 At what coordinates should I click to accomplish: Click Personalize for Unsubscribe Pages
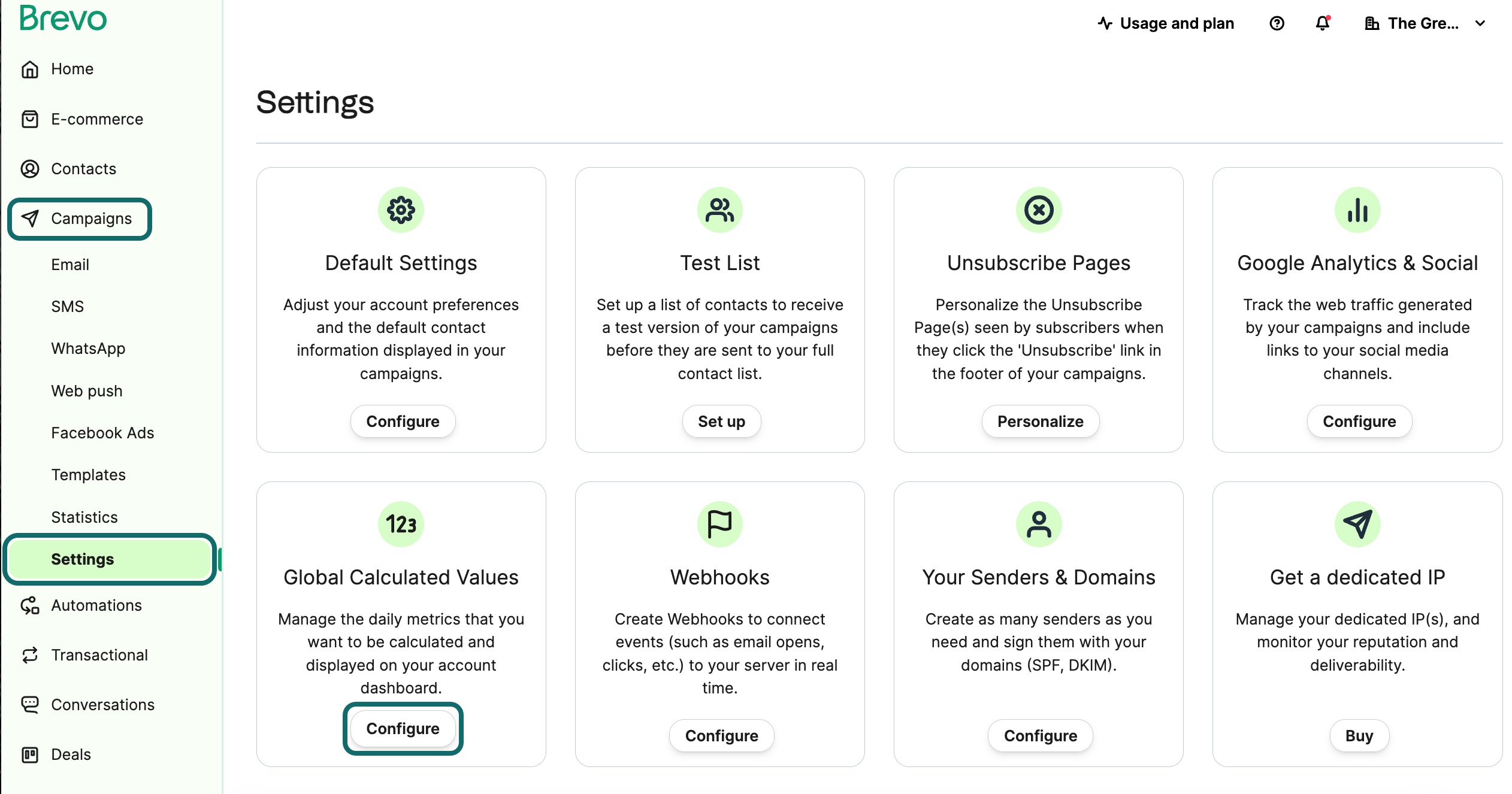coord(1040,421)
